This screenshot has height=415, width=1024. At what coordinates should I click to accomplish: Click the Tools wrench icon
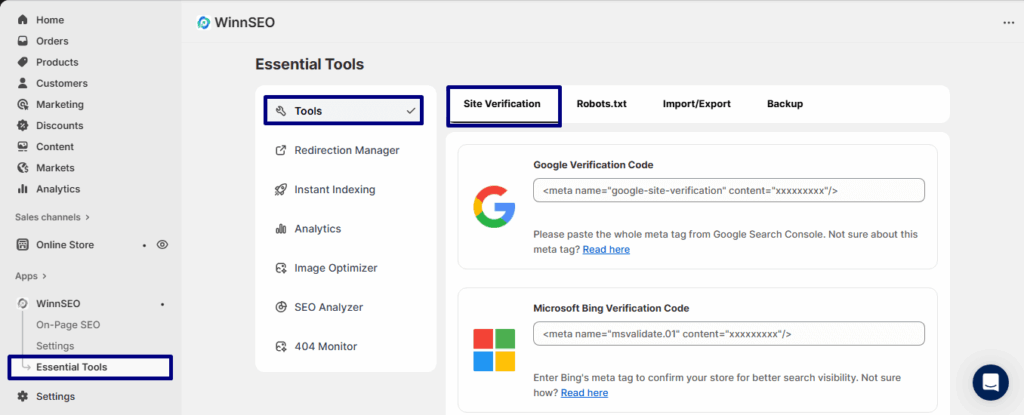point(281,111)
